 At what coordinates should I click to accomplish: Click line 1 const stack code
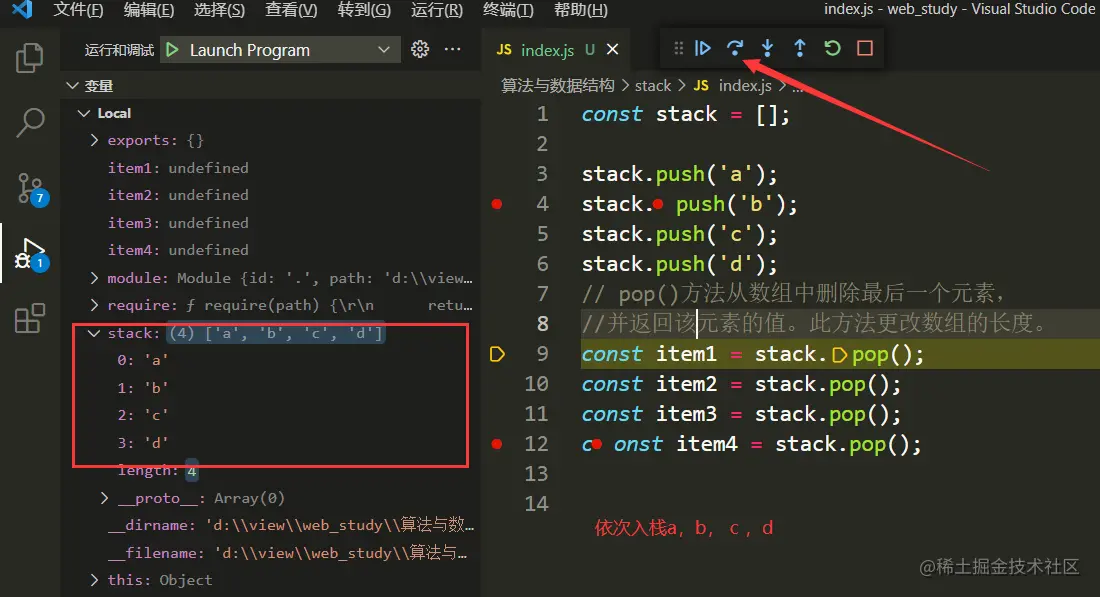click(x=685, y=114)
